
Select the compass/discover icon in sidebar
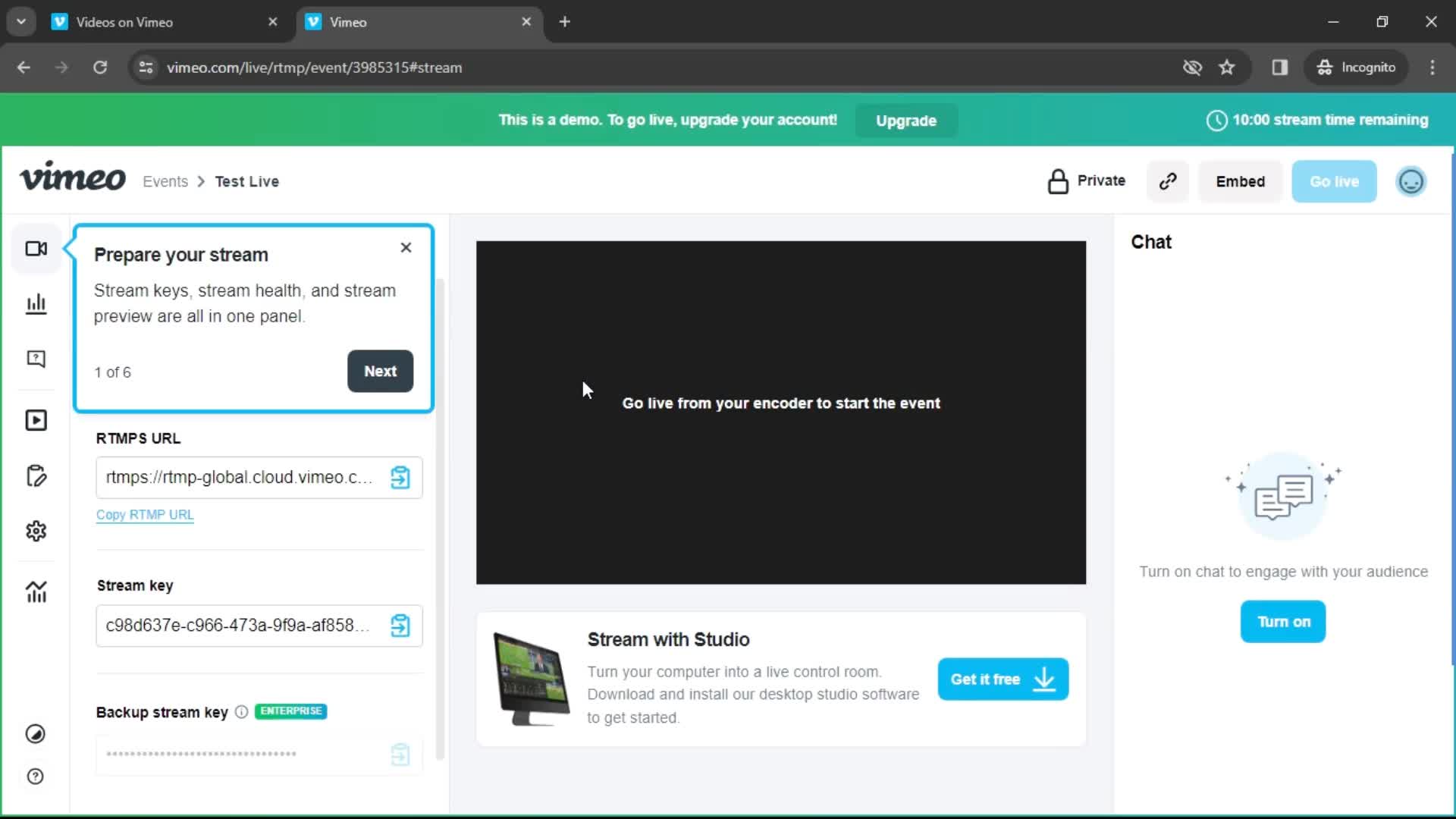point(35,734)
